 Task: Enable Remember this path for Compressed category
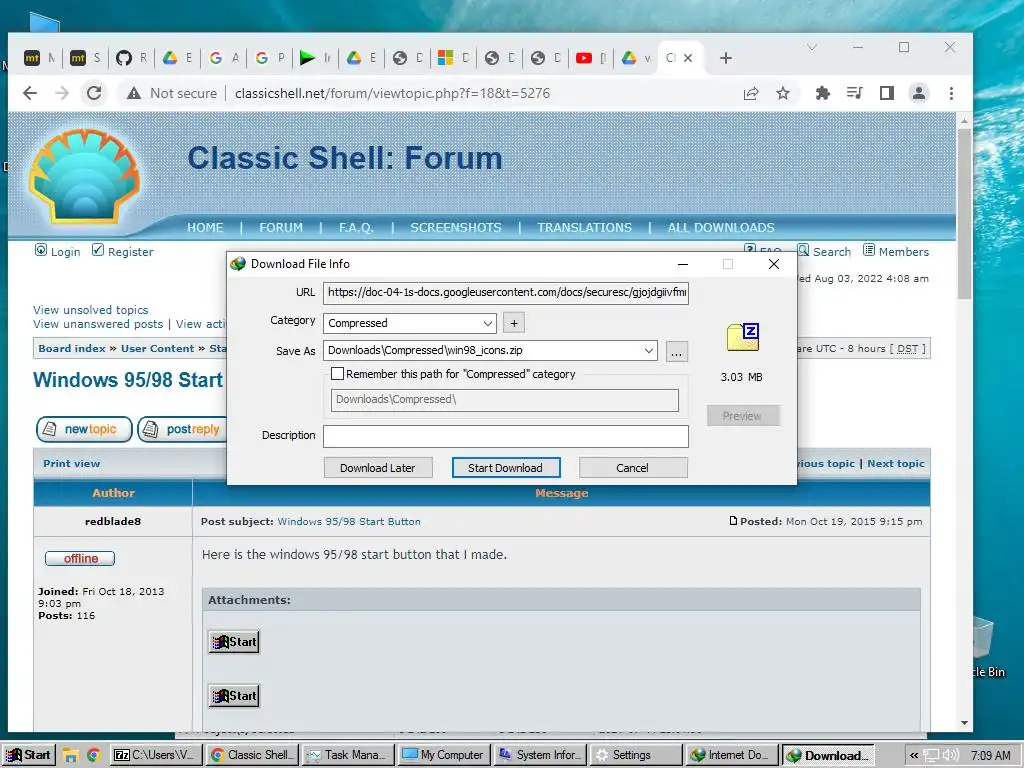(338, 374)
